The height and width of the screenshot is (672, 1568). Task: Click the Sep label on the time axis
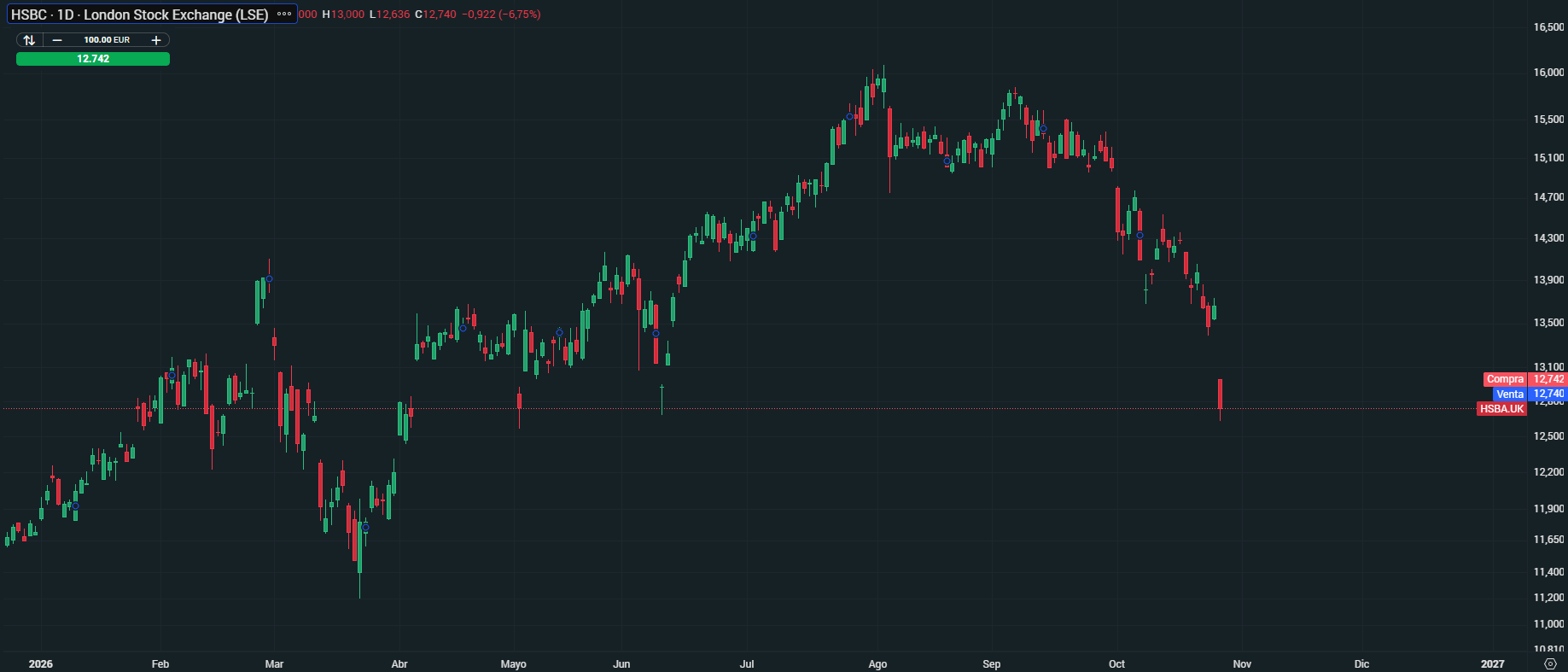(x=991, y=664)
